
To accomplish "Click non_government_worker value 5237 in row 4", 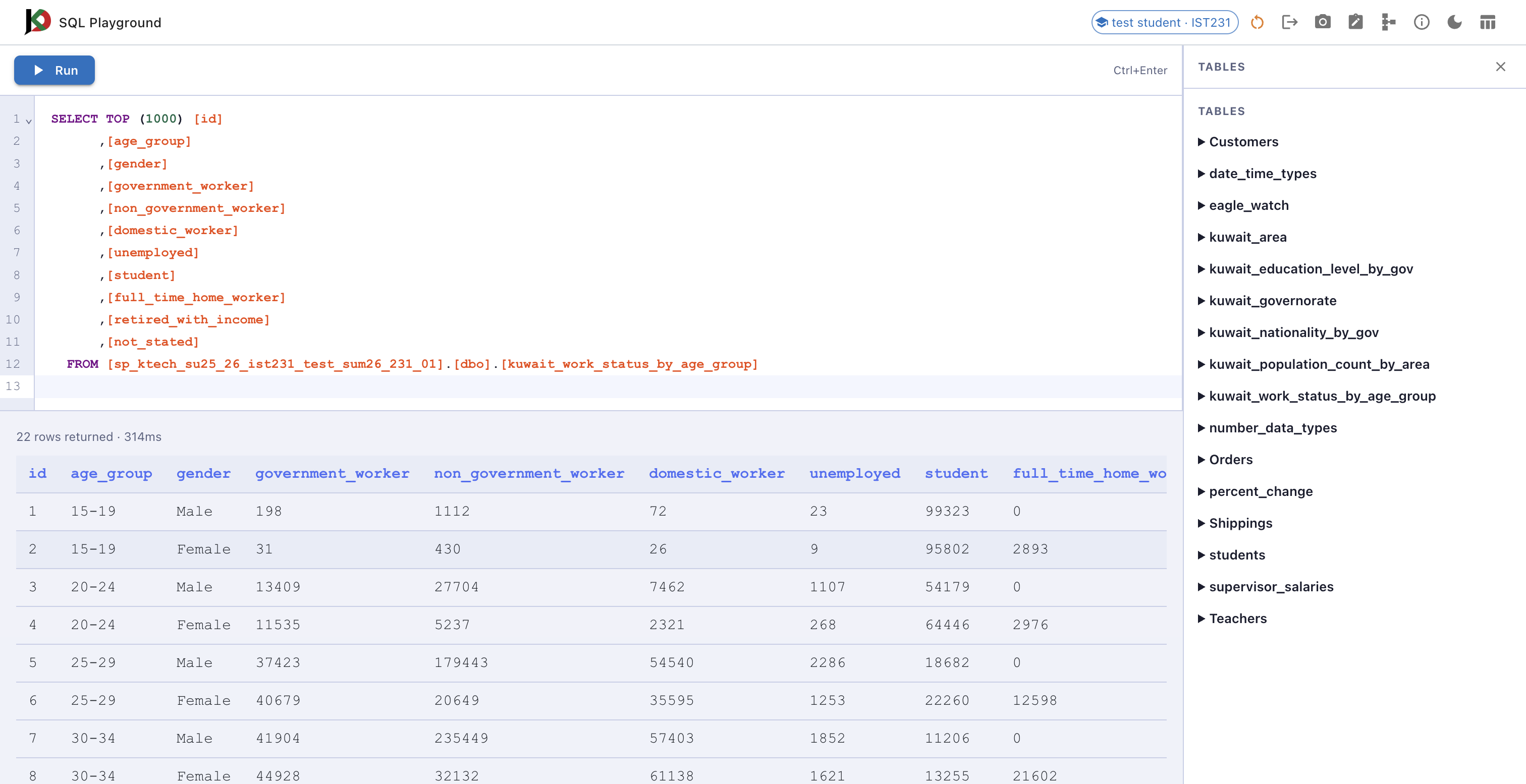I will pos(452,625).
